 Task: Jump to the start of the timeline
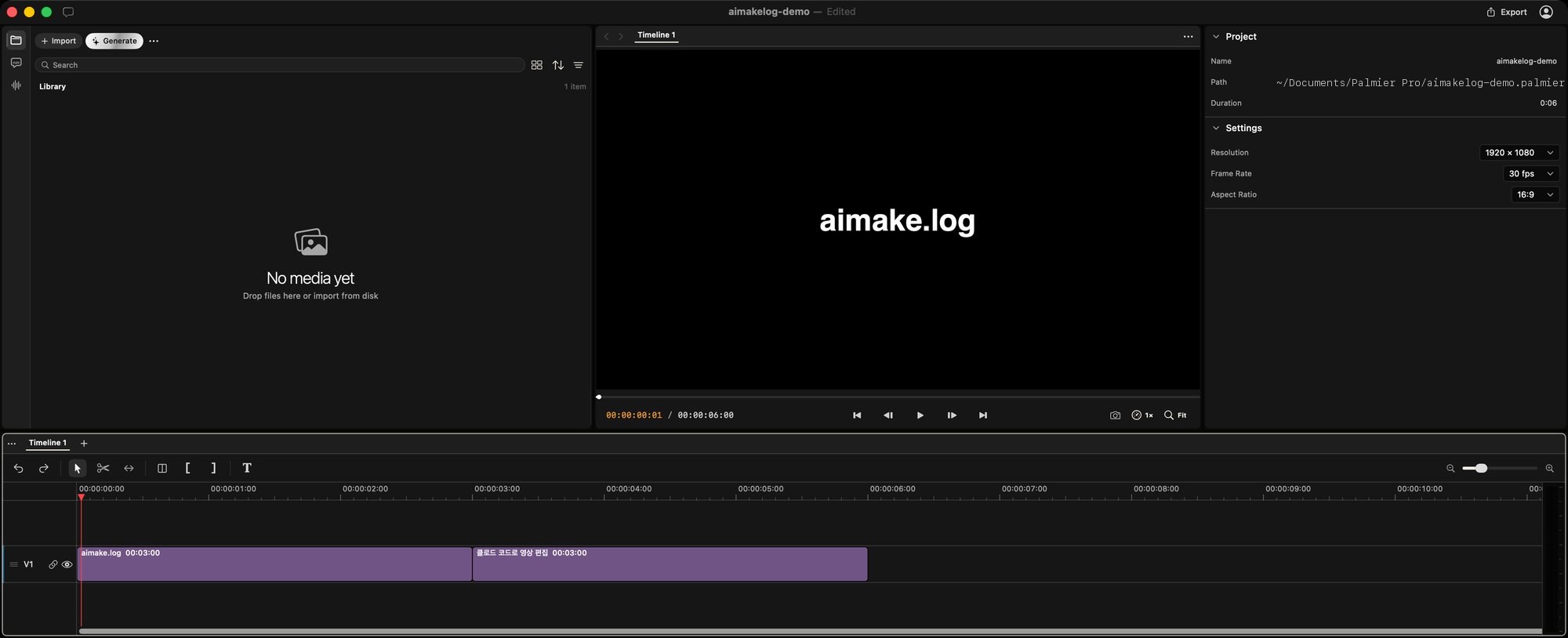(x=857, y=415)
